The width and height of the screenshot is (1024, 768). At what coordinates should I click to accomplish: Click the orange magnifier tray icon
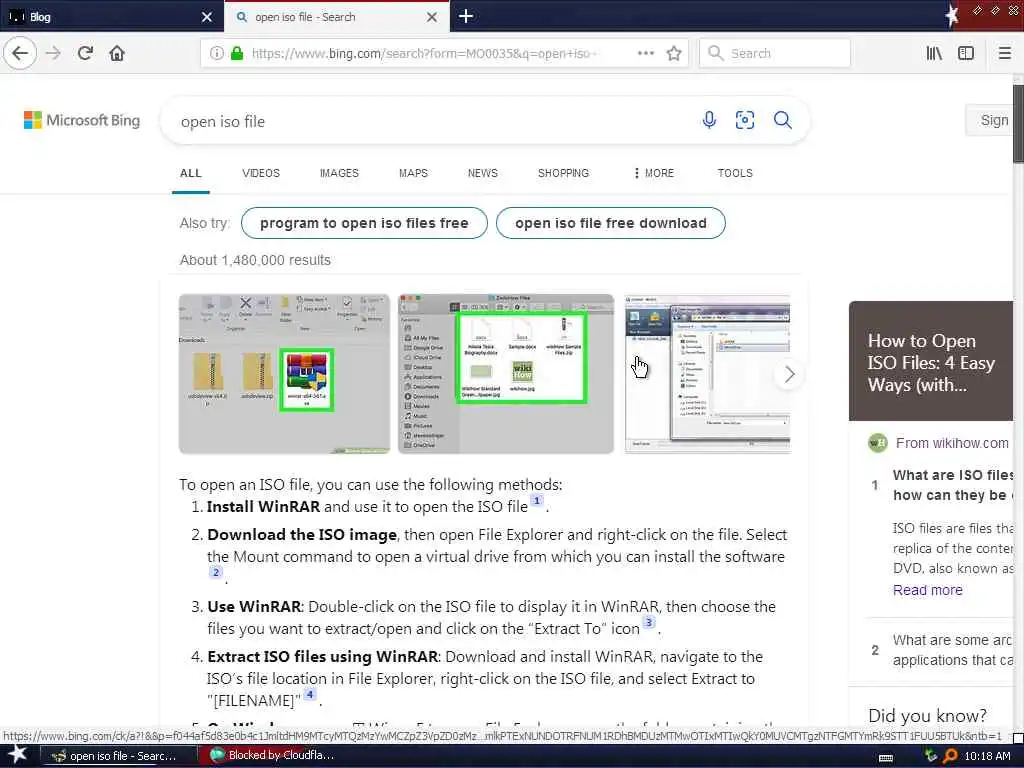coord(950,756)
